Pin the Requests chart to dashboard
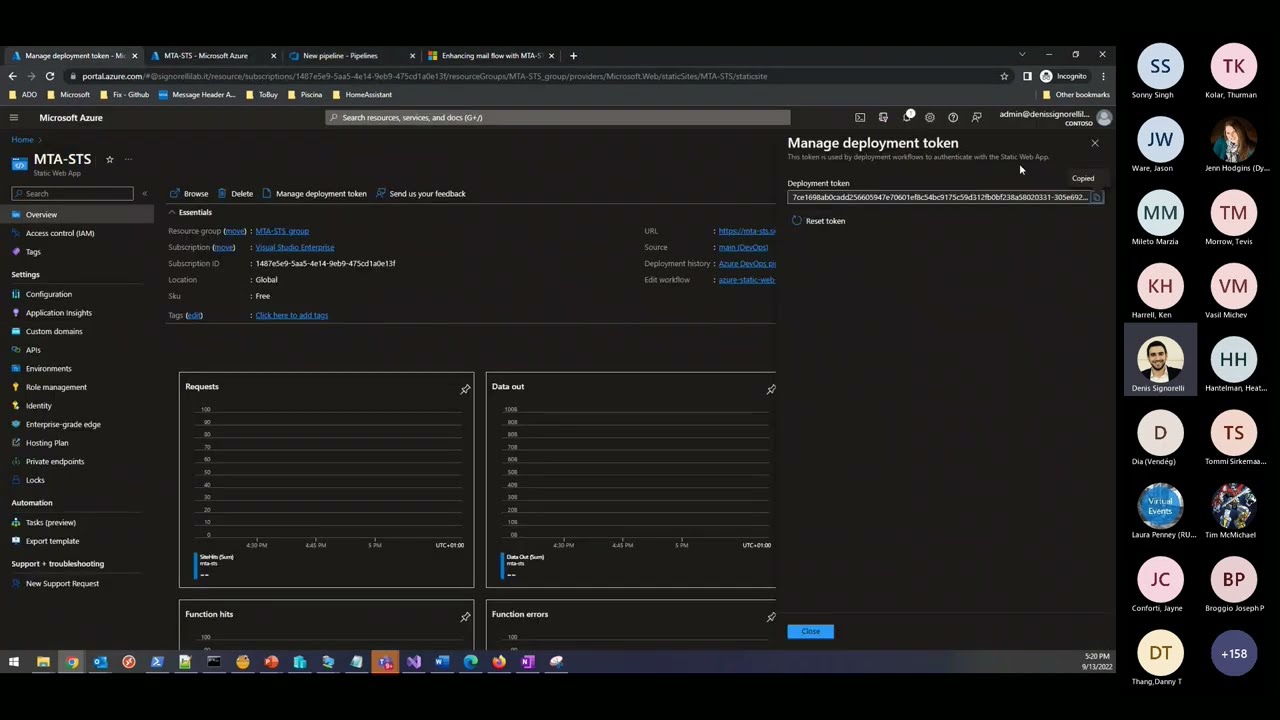Screen dimensions: 1280x720 [465, 389]
